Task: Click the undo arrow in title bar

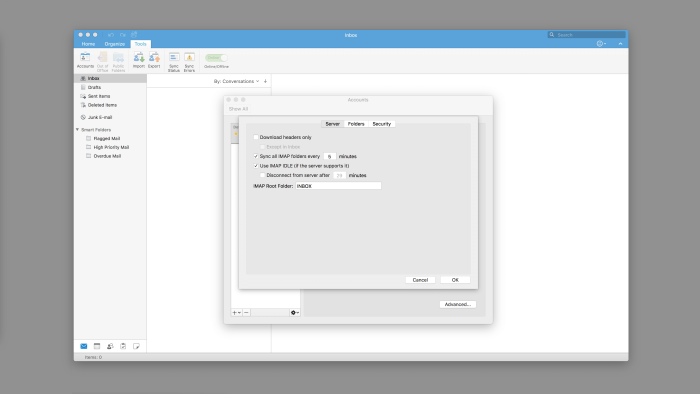Action: click(111, 35)
